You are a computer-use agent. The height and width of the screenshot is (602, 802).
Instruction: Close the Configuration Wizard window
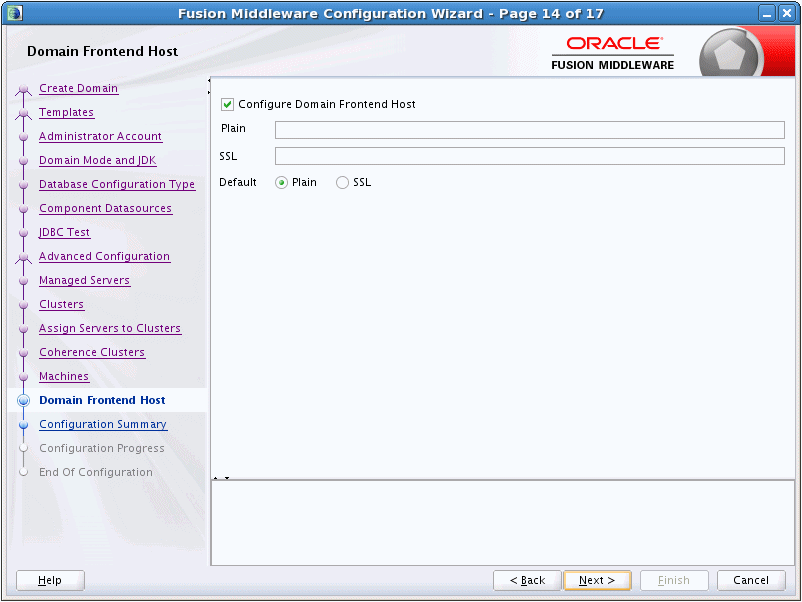tap(787, 13)
